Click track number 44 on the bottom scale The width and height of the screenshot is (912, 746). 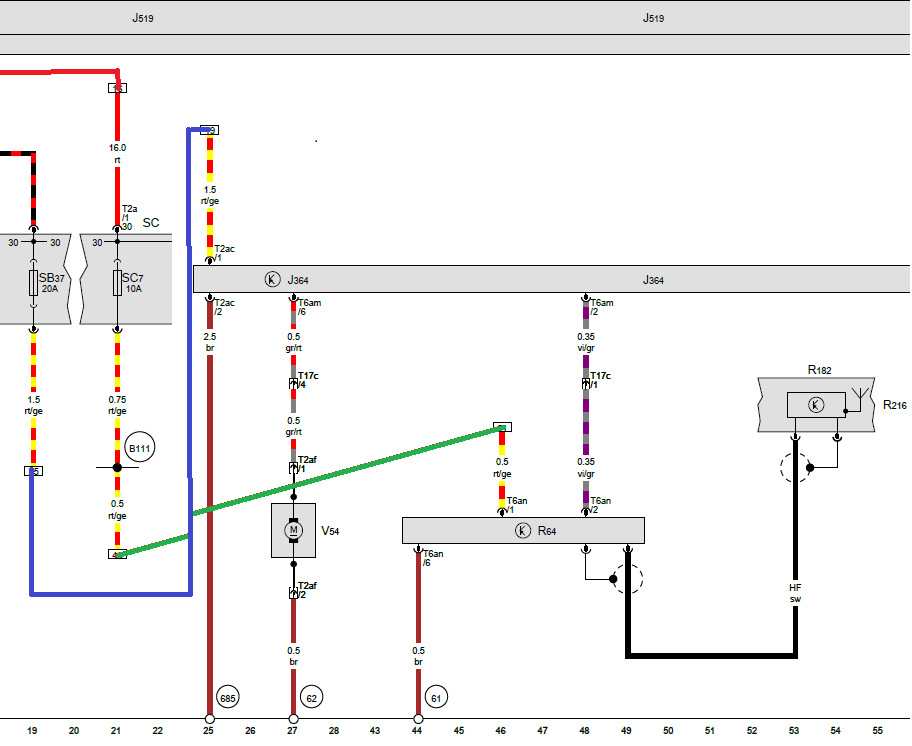click(417, 731)
